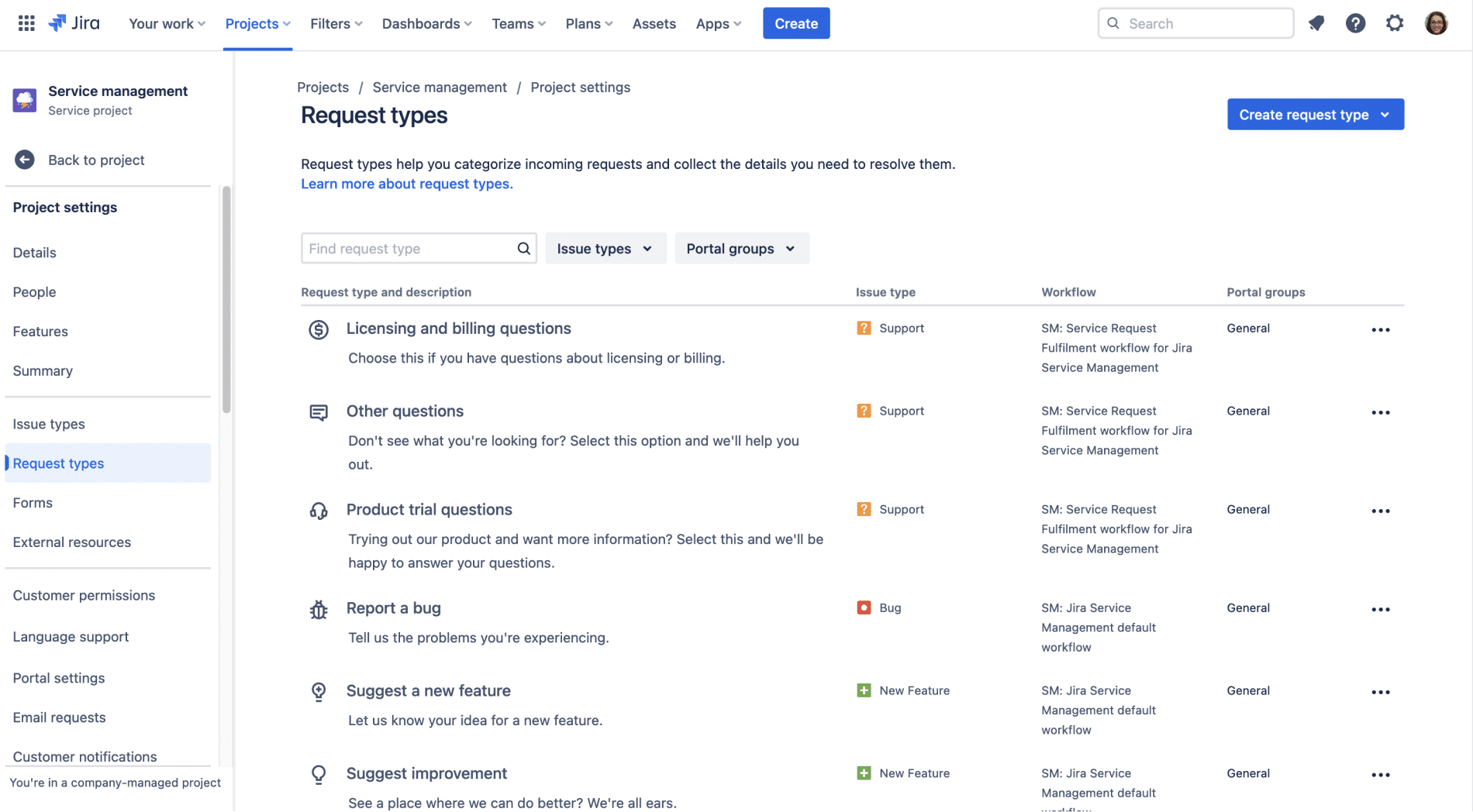Open more actions for Suggest improvement

pyautogui.click(x=1381, y=775)
